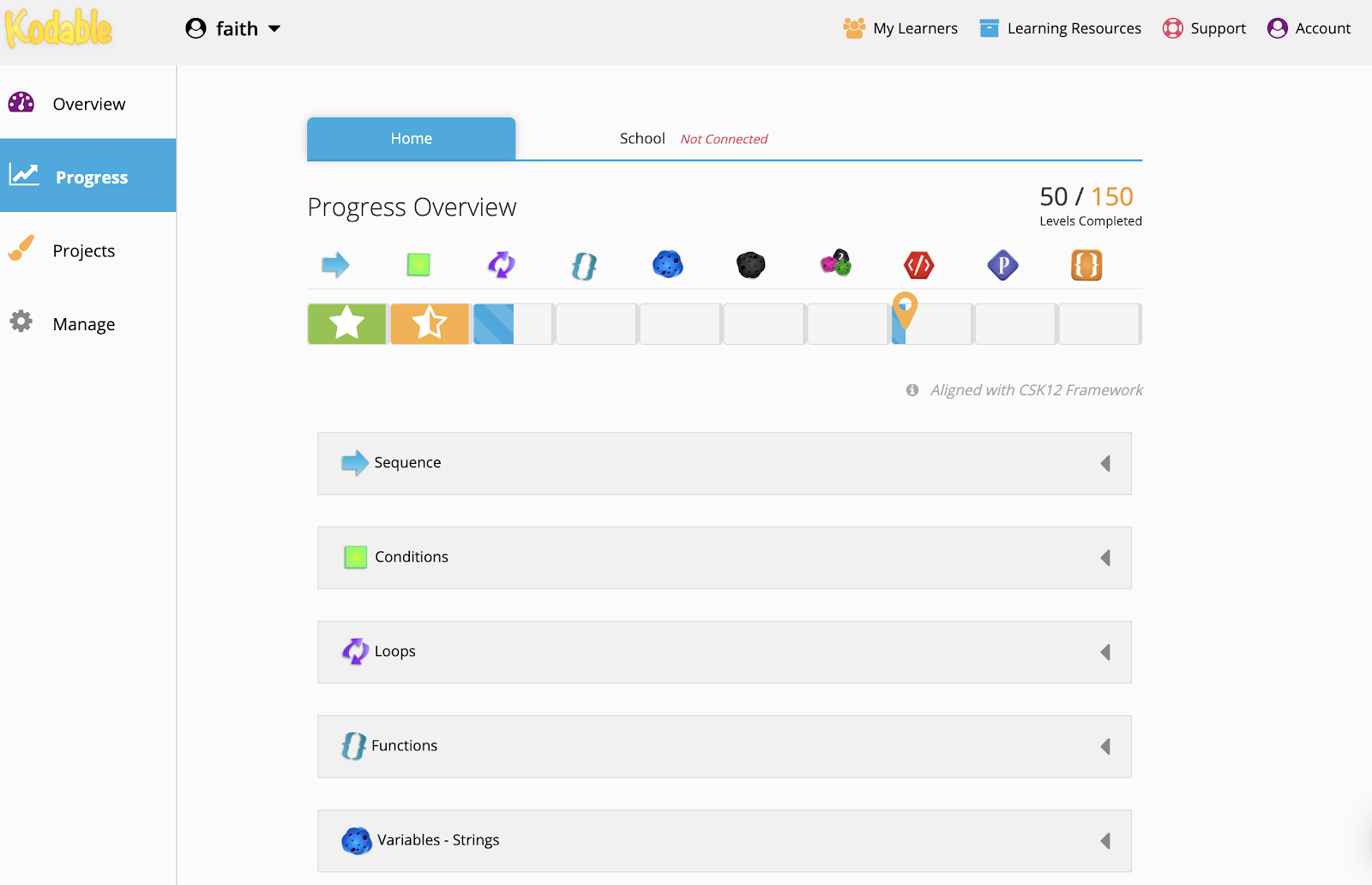Expand the Variables - Strings section
Viewport: 1372px width, 885px height.
tap(725, 840)
